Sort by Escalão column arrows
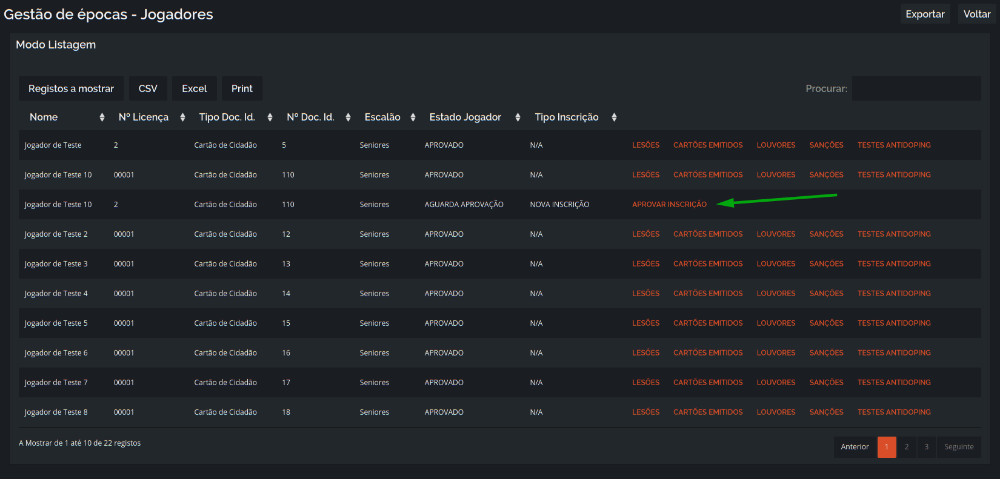 [x=413, y=117]
